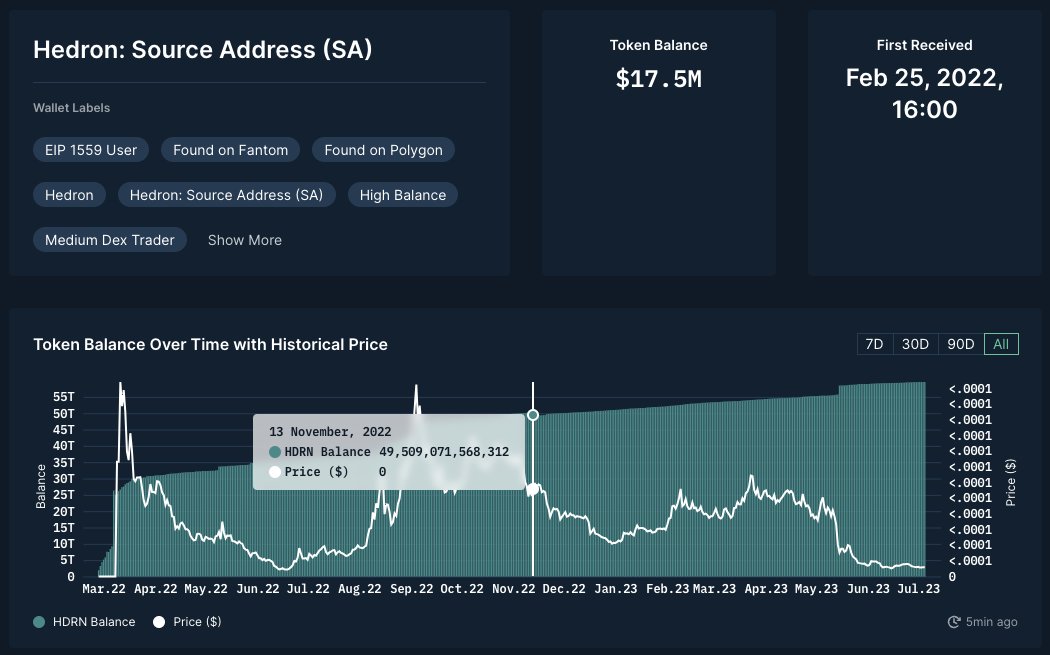Click the Dec.22 x-axis label
Viewport: 1050px width, 655px height.
(x=564, y=589)
